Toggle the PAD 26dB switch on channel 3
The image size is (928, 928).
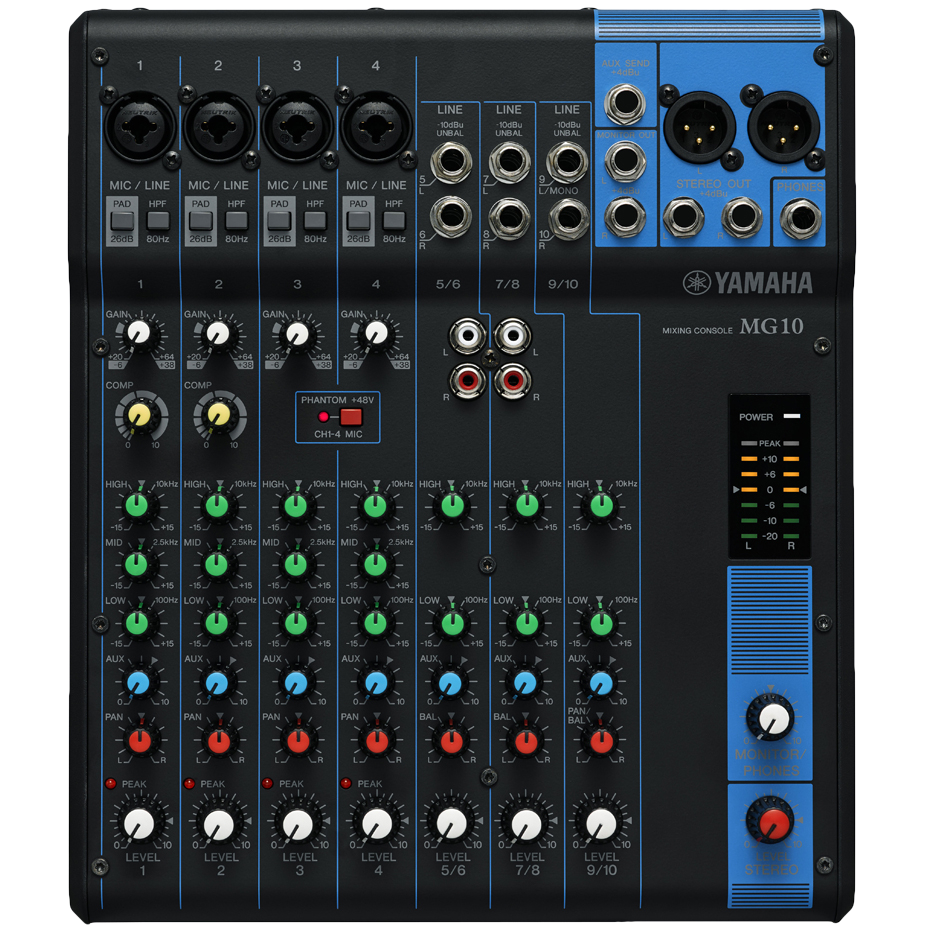click(279, 221)
